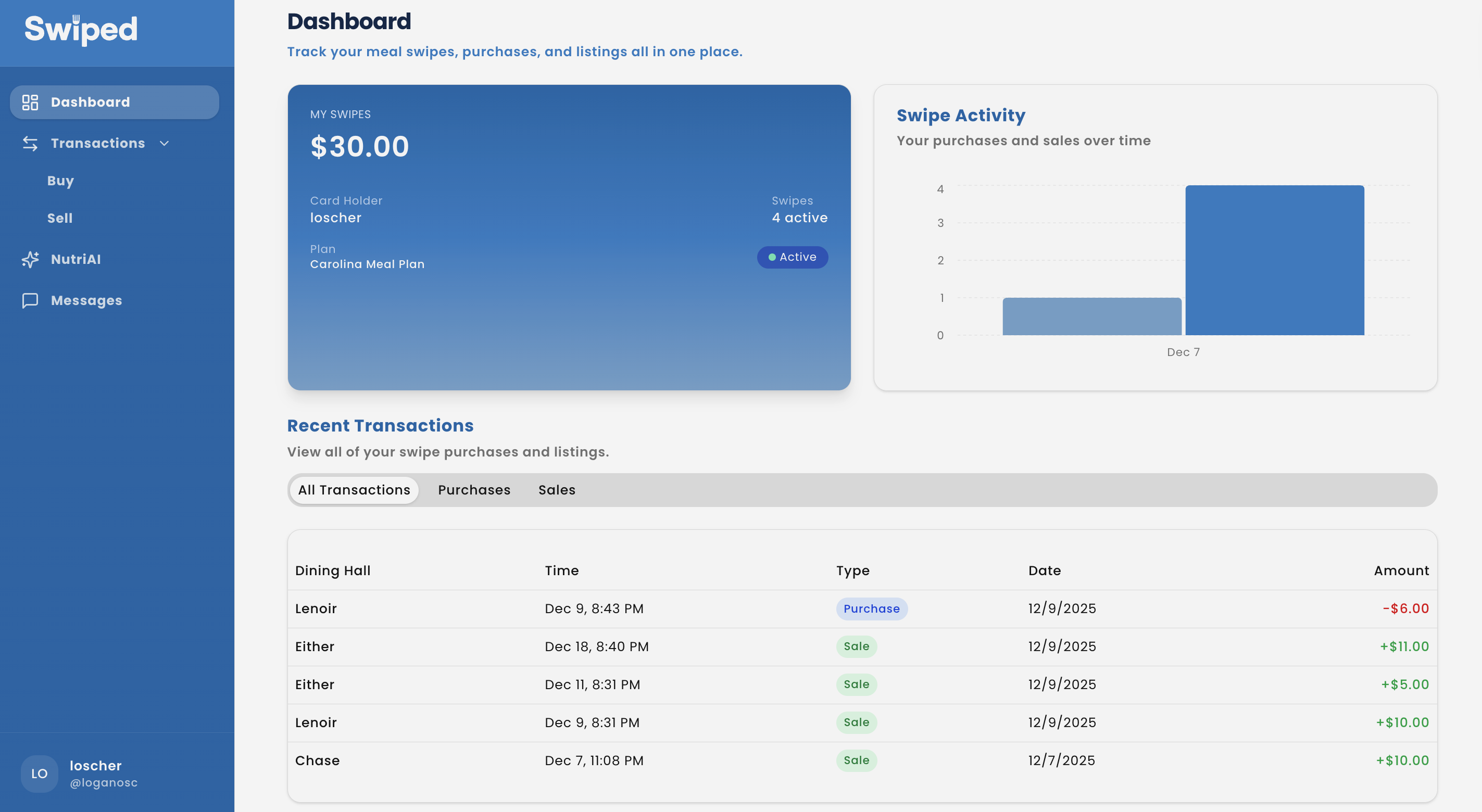This screenshot has width=1482, height=812.
Task: Select the All Transactions tab
Action: click(x=354, y=490)
